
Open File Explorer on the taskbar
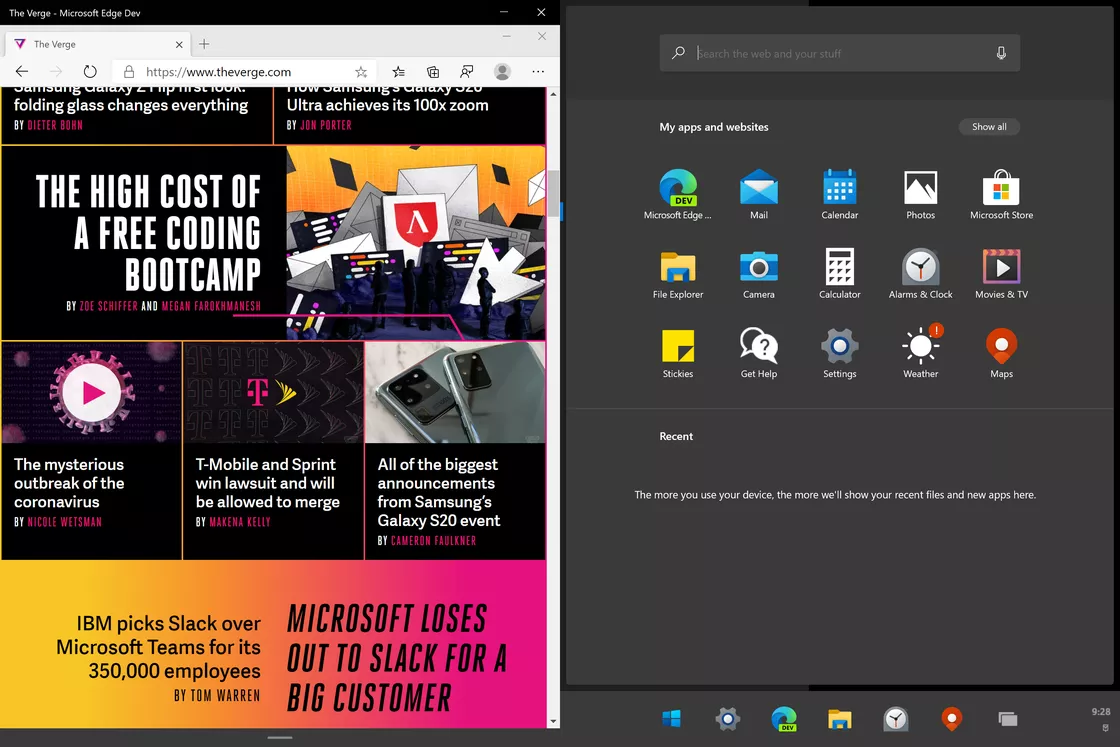tap(839, 719)
